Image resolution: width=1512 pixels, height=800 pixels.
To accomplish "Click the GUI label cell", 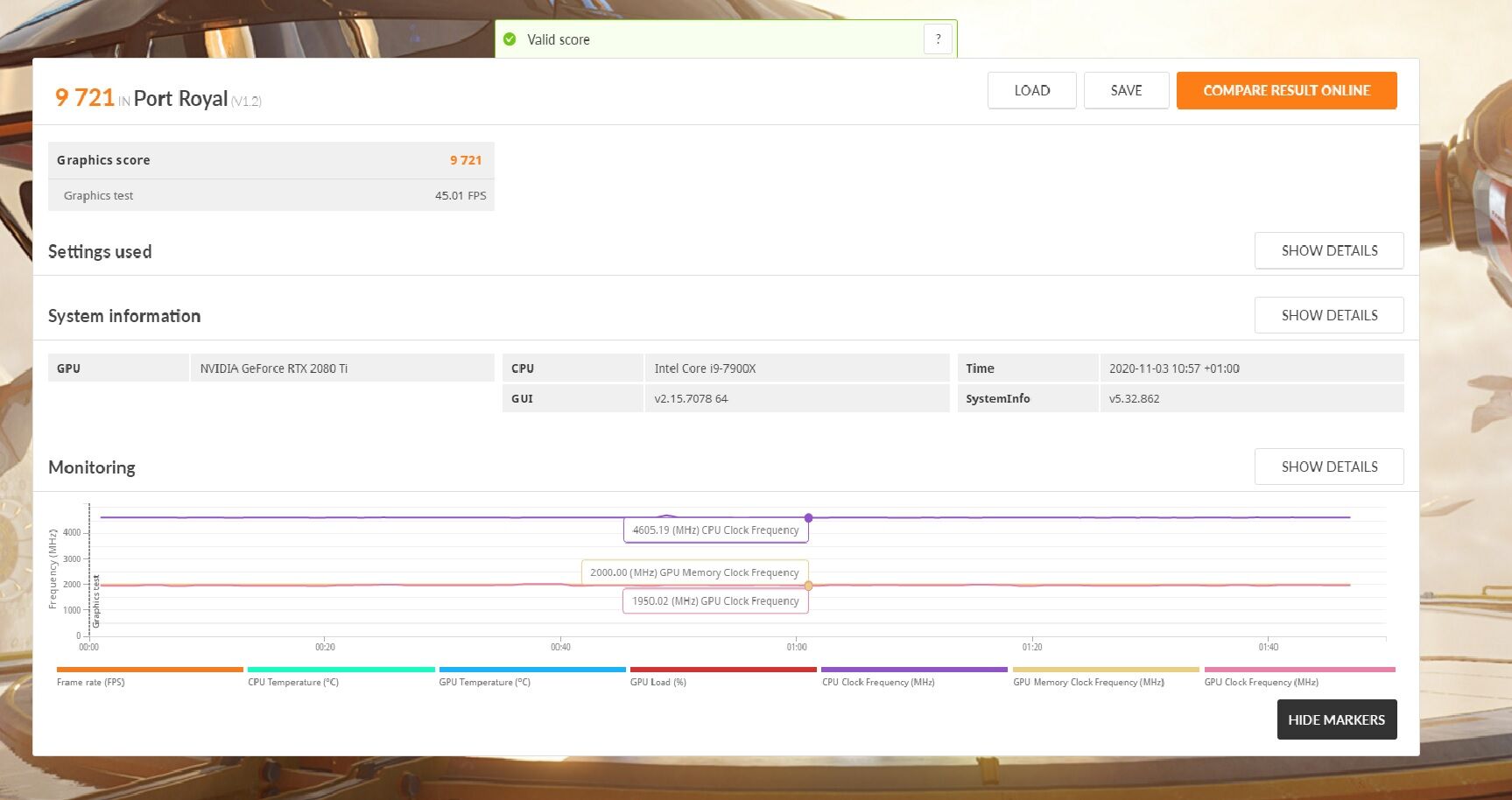I will pos(573,398).
